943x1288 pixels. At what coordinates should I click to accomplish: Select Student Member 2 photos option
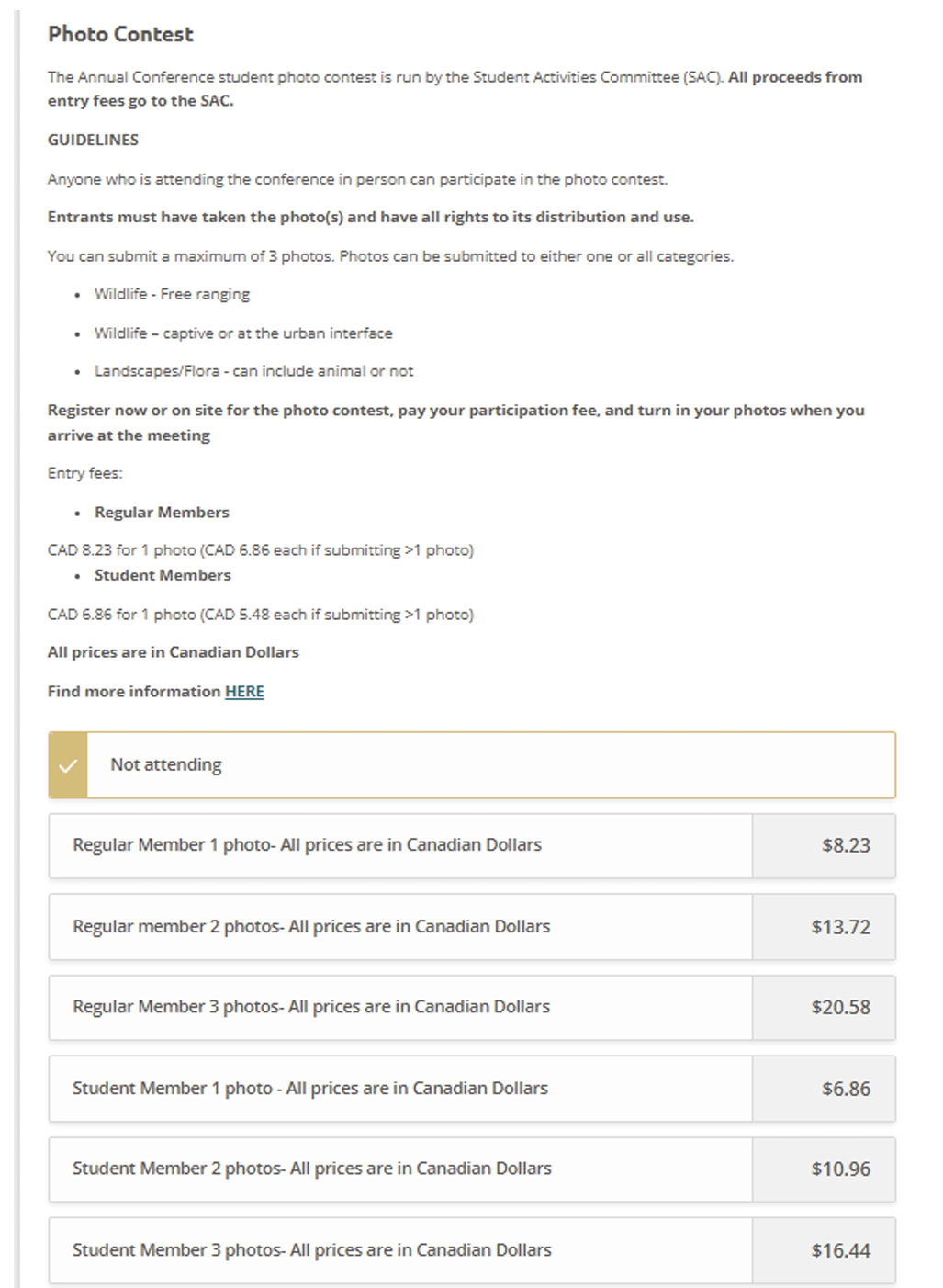312,1169
